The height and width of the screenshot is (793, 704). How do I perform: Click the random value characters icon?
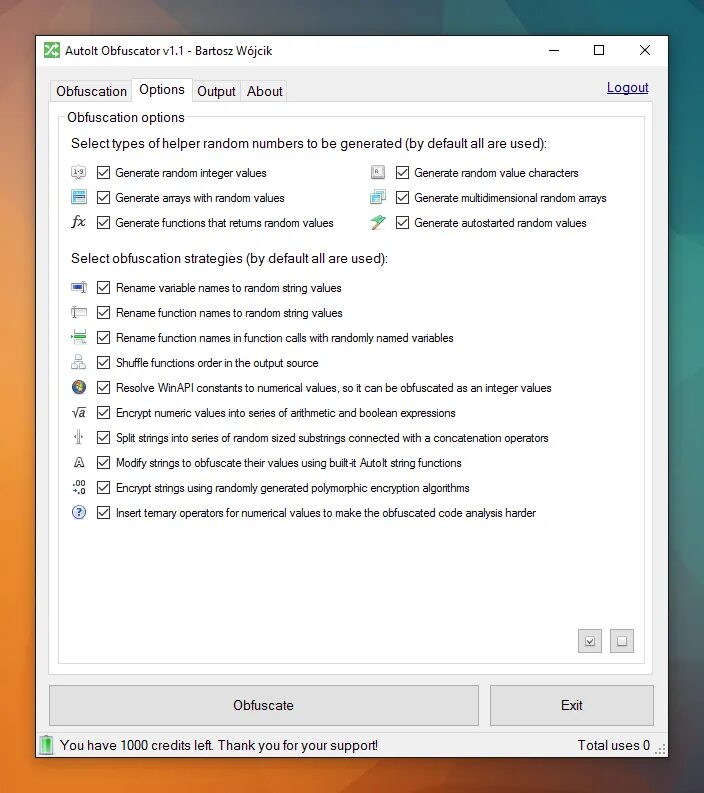[378, 172]
